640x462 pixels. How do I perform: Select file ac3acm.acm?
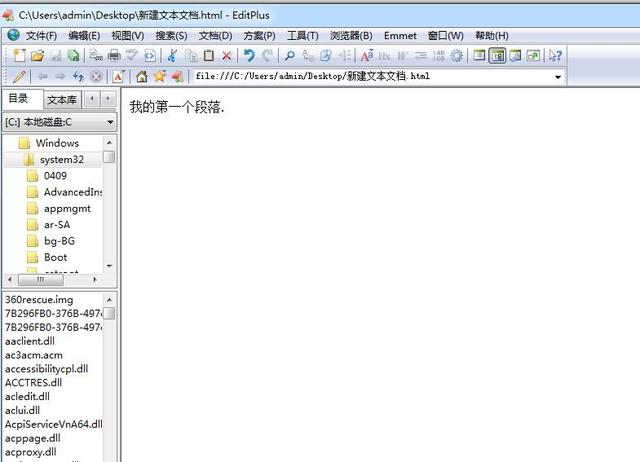(34, 355)
